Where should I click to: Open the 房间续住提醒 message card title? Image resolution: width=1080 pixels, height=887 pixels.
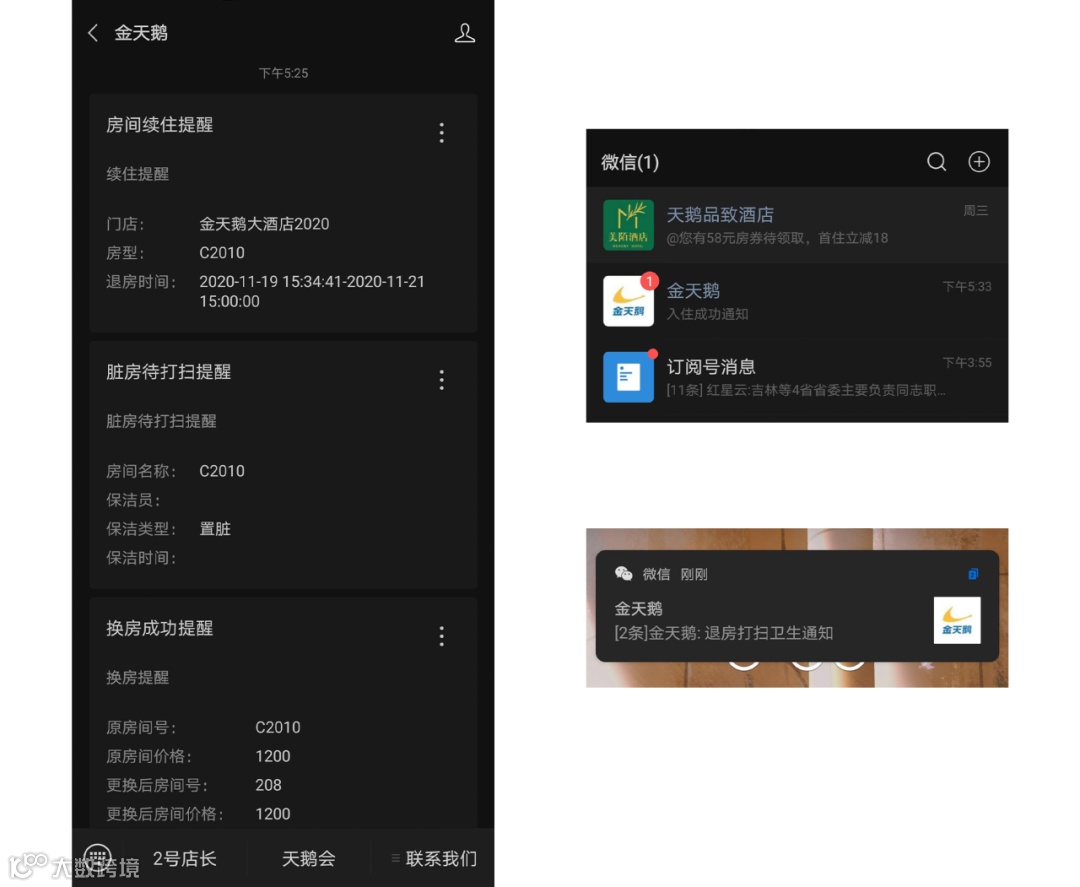pos(160,125)
